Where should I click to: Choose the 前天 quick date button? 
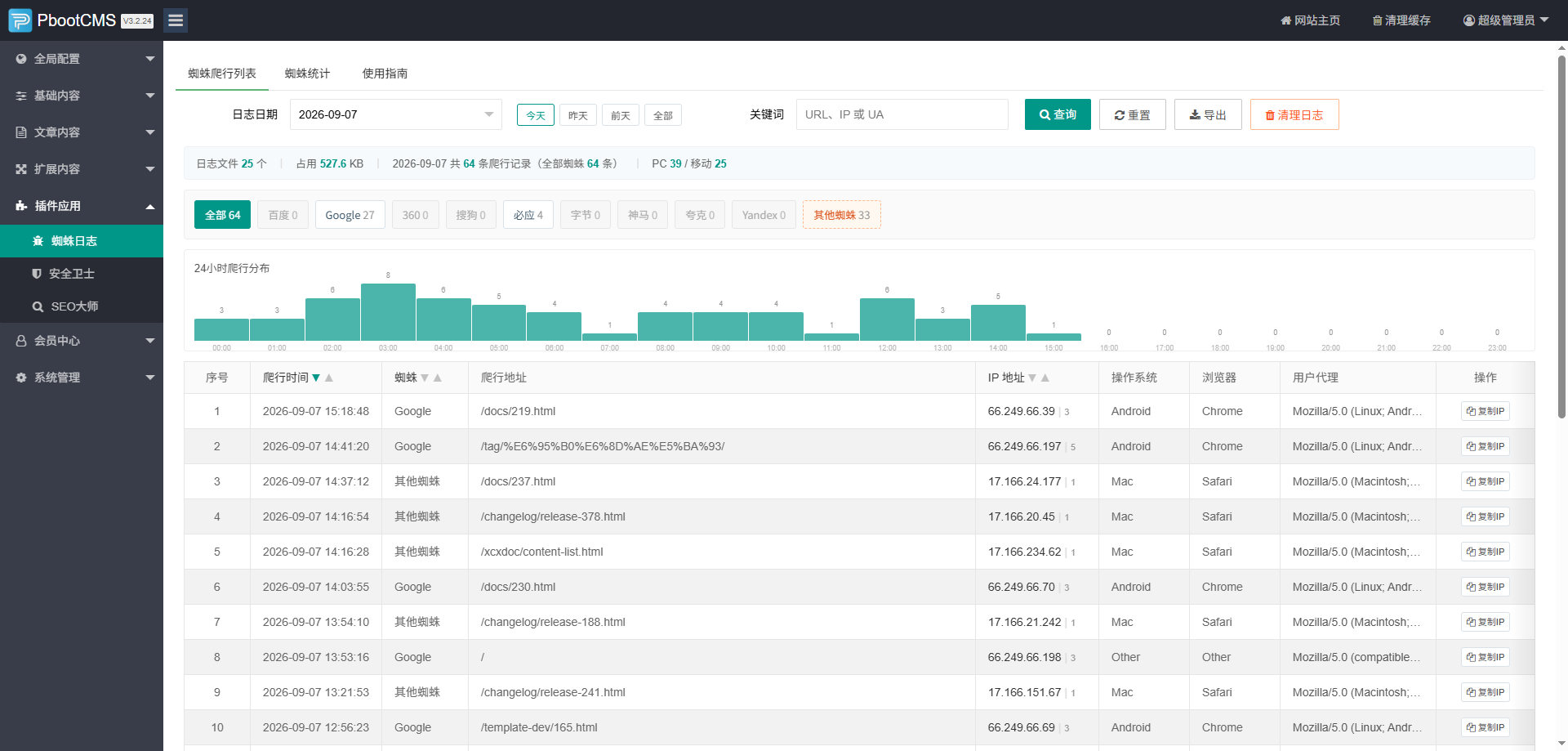point(621,115)
